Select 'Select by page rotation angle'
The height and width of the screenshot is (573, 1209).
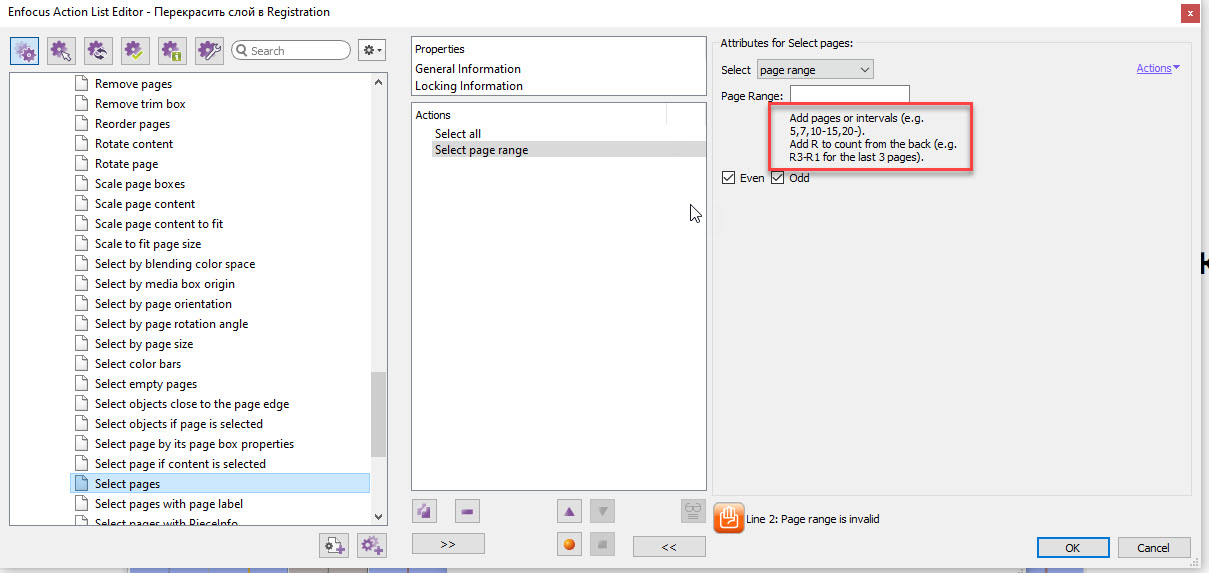pyautogui.click(x=171, y=324)
